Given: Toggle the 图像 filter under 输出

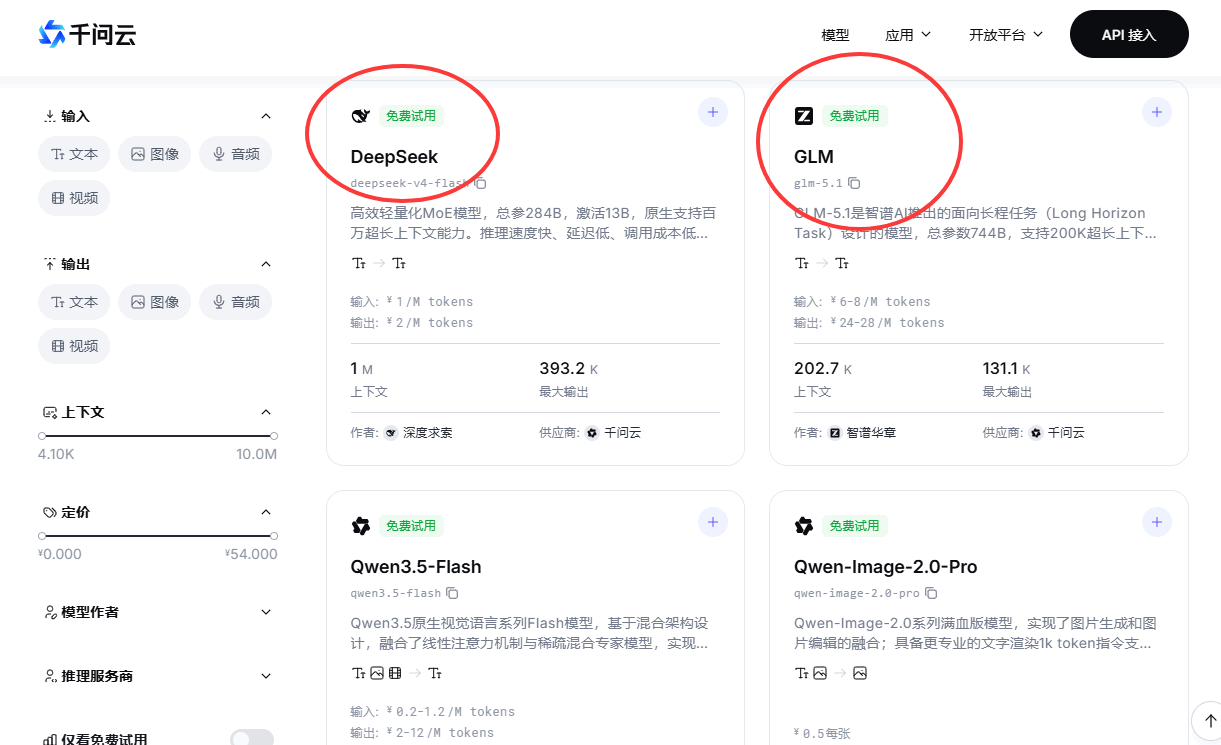Looking at the screenshot, I should 155,302.
